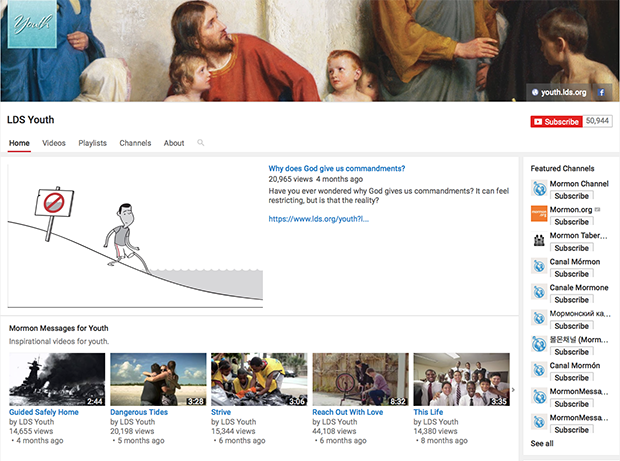Screen dimensions: 620x461
Task: Click the Canale Mormone avatar icon
Action: (539, 292)
